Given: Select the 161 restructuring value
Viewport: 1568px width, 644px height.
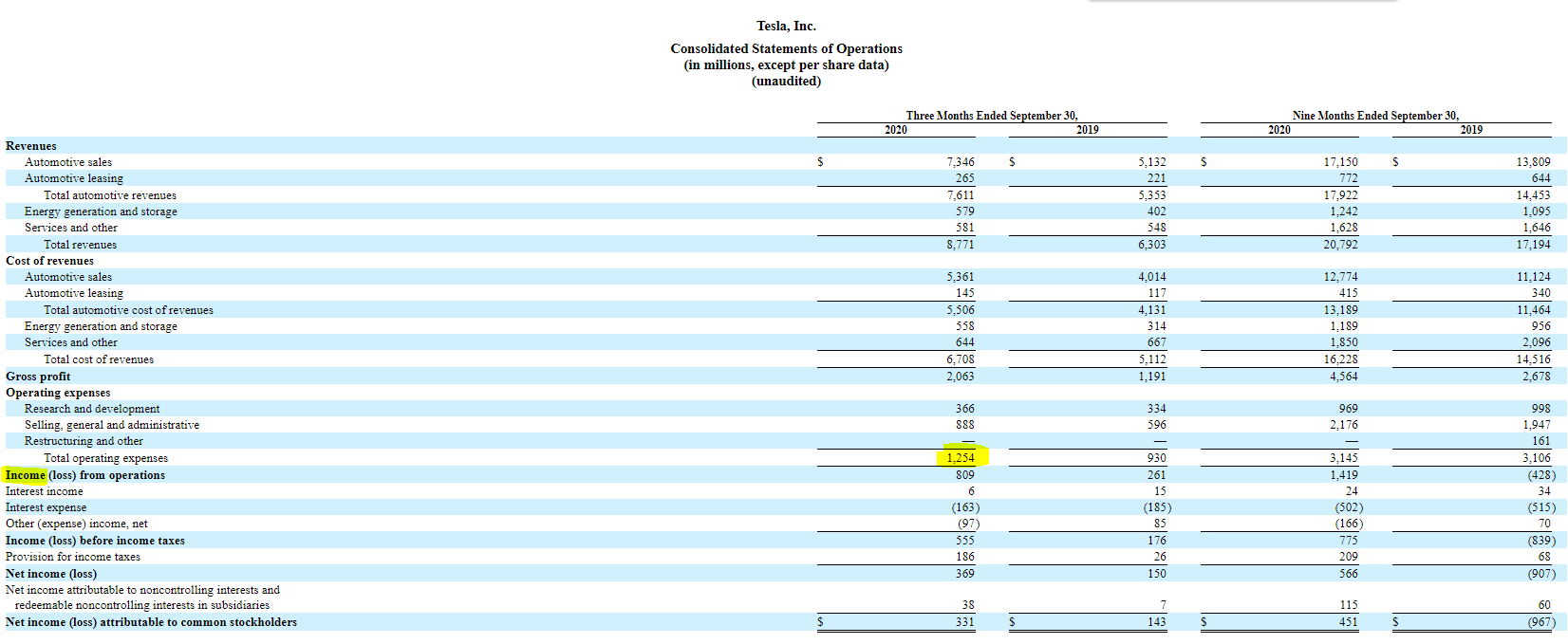Looking at the screenshot, I should [1541, 441].
